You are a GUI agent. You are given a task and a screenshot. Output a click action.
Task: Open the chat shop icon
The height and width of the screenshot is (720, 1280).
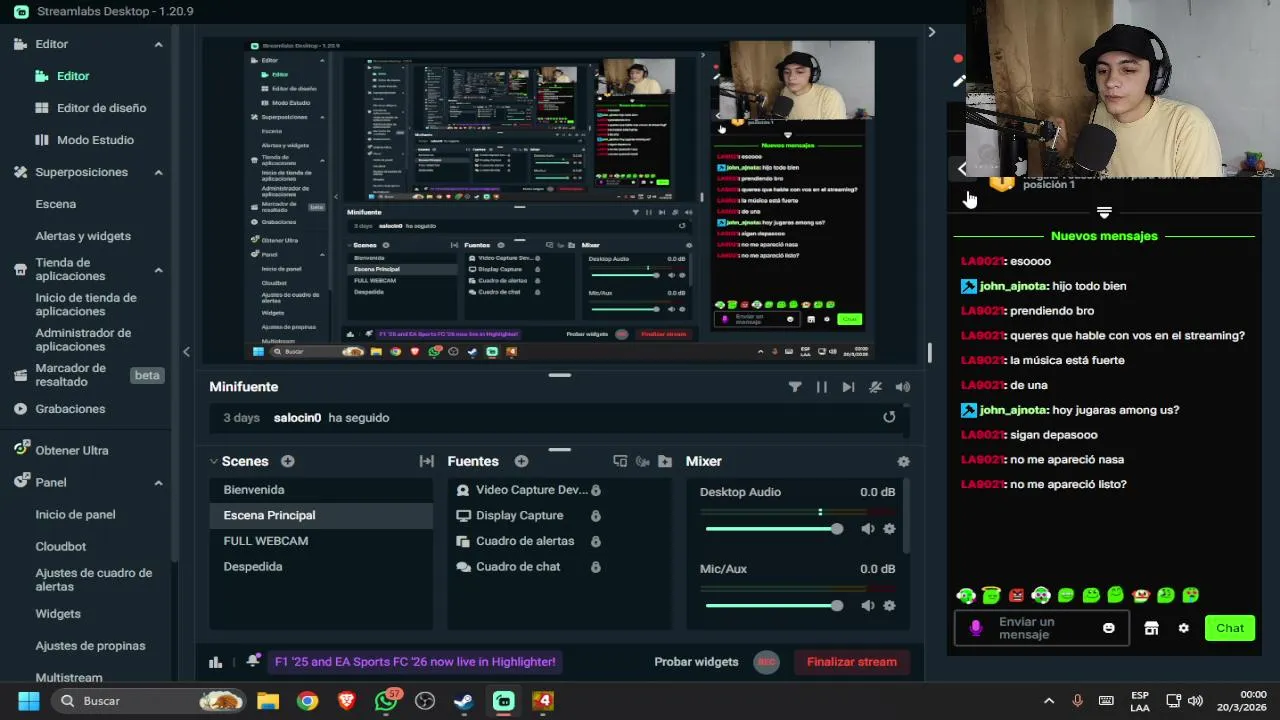1151,628
